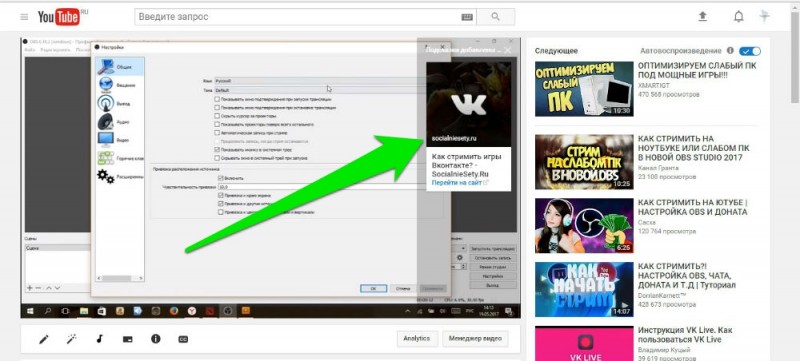Click into the Введите запрос search field
This screenshot has width=800, height=361.
click(298, 17)
